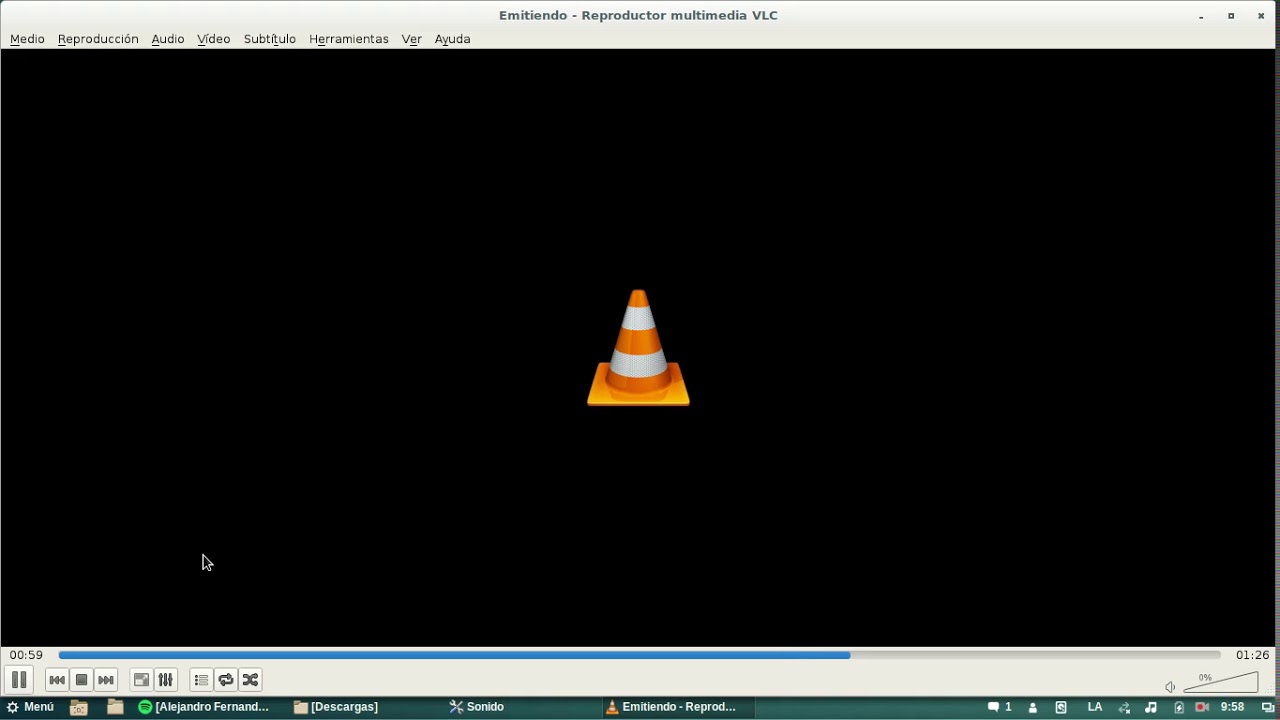Open the Ver menu
Screen dimensions: 1280x720
coord(412,39)
